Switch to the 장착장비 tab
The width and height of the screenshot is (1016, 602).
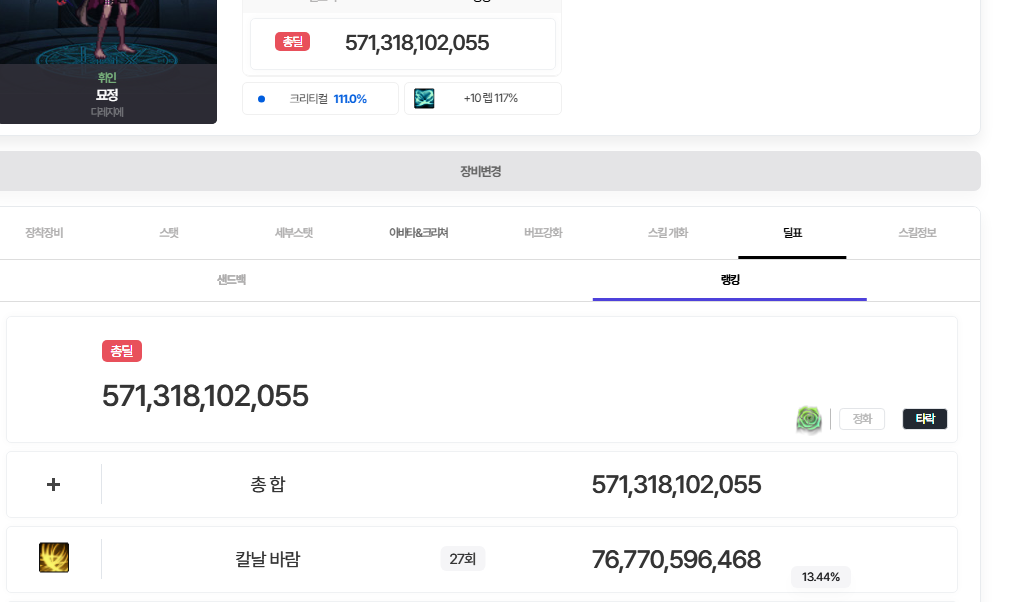pyautogui.click(x=44, y=233)
